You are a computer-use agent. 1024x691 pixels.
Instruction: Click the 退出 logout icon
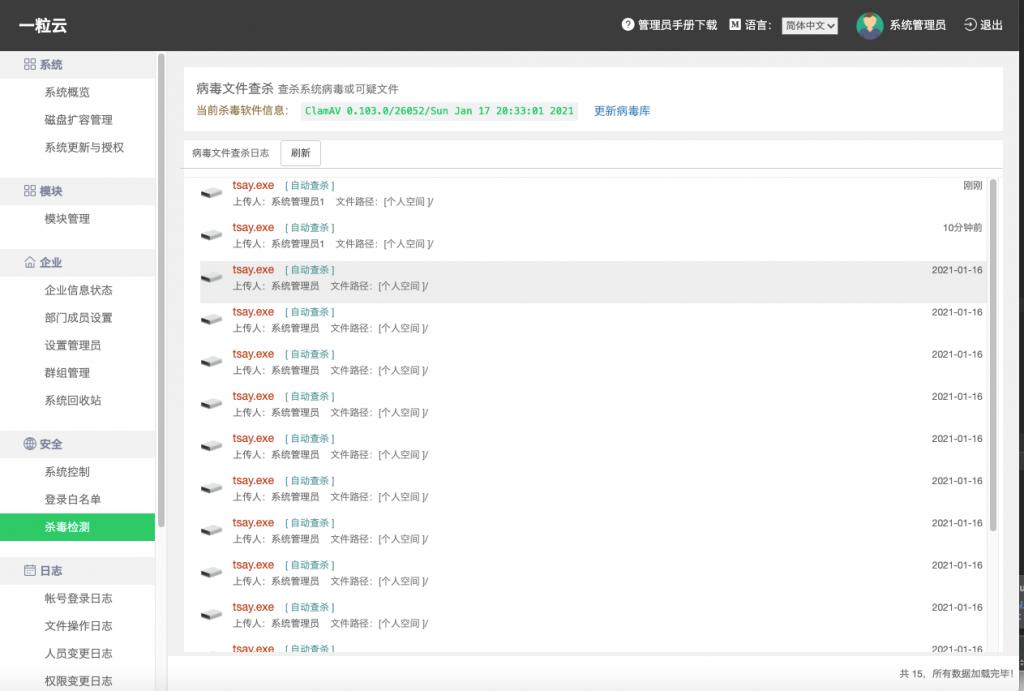[x=970, y=25]
